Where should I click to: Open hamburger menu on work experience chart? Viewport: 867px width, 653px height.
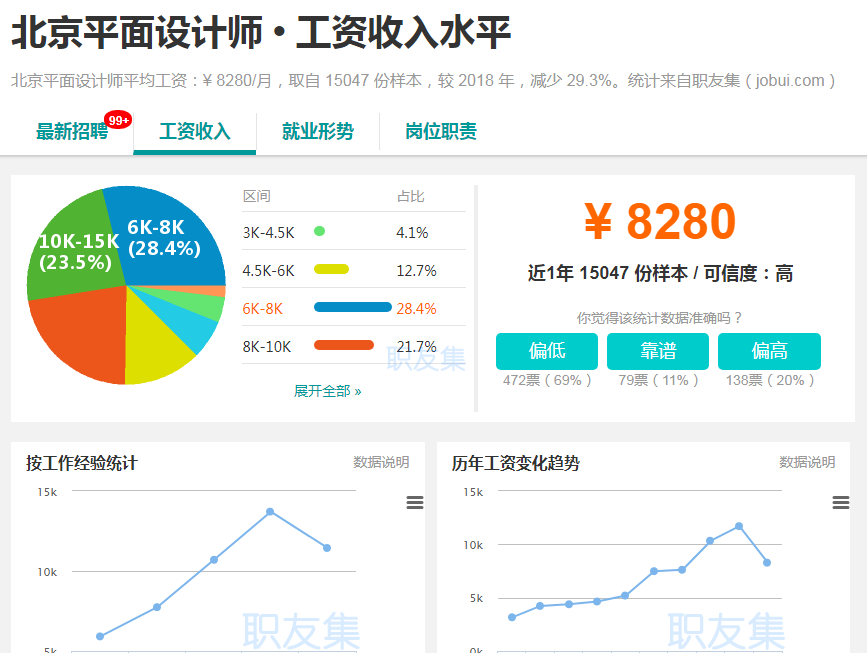[x=415, y=503]
